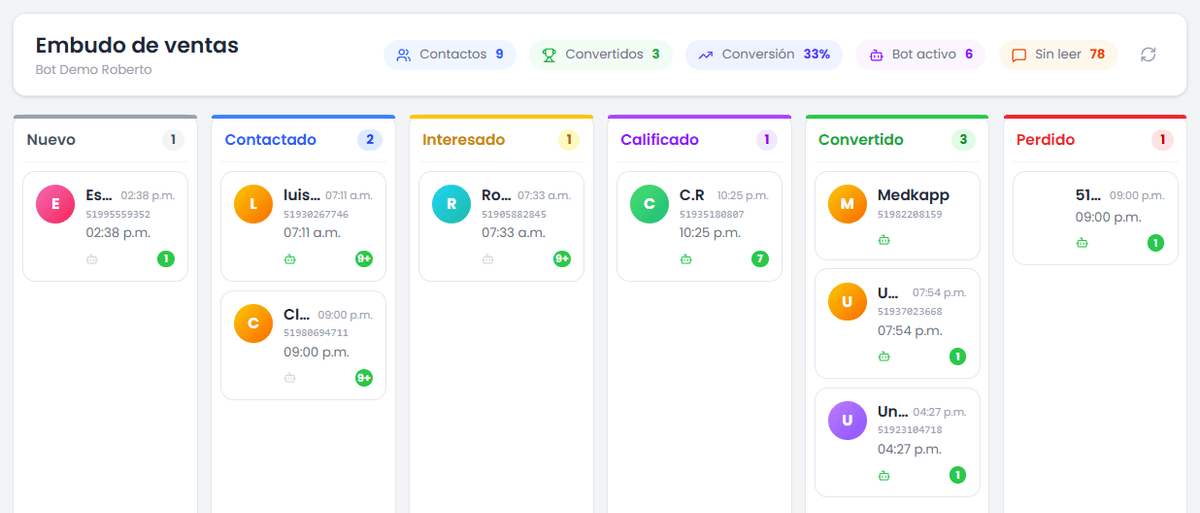This screenshot has width=1200, height=513.
Task: Click unread badge 7 on C.R card
Action: (x=760, y=259)
